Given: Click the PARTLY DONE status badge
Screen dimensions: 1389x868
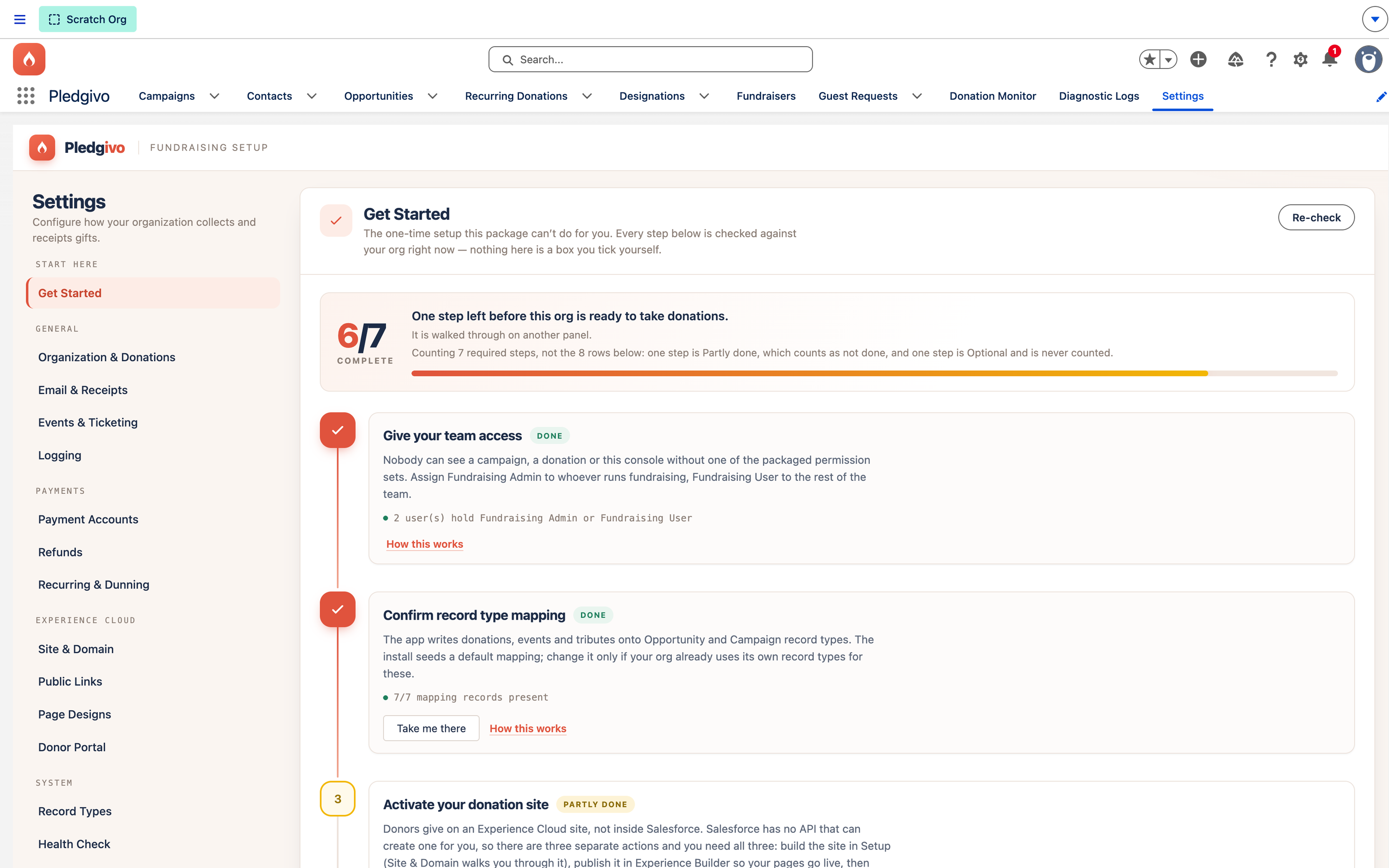Looking at the screenshot, I should (x=595, y=804).
